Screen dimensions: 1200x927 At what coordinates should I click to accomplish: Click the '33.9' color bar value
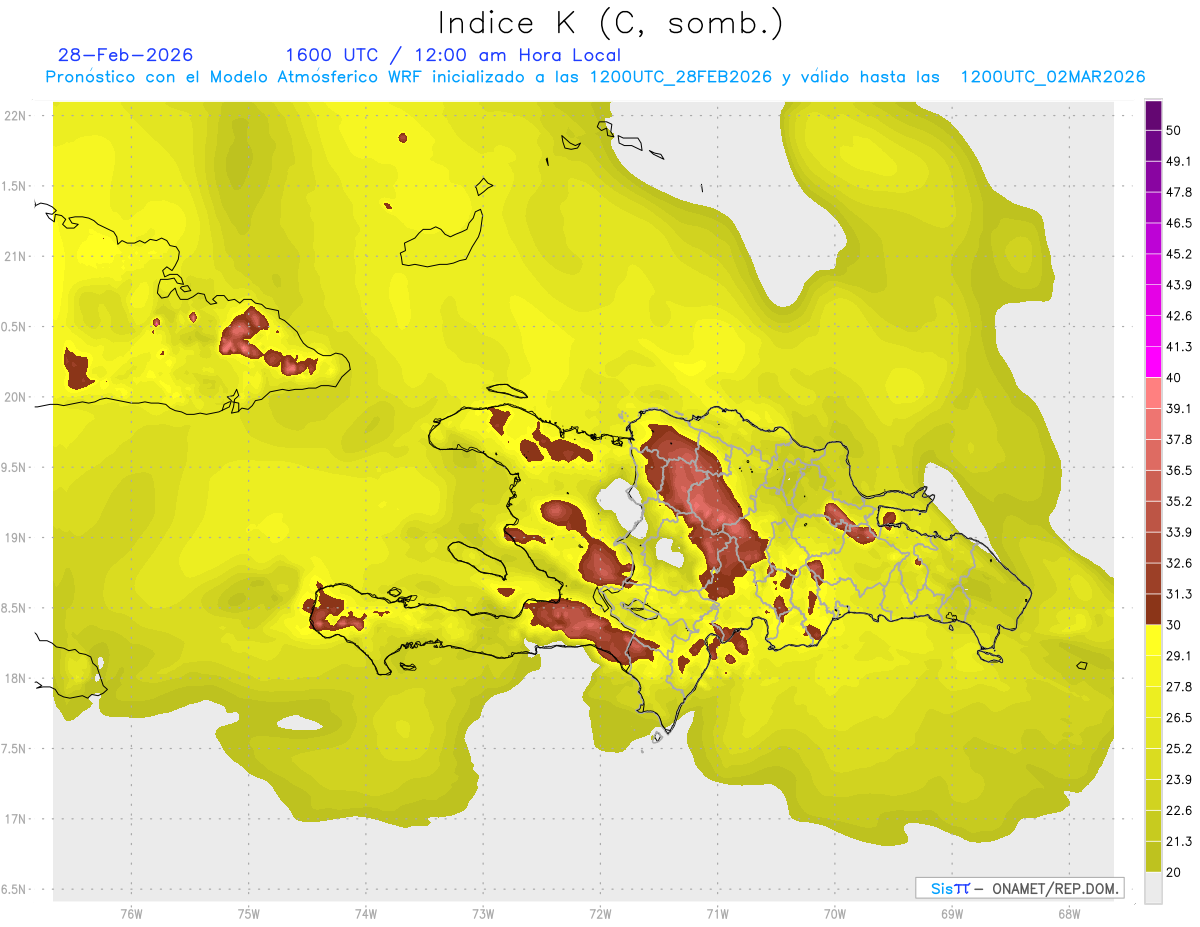(x=1179, y=532)
